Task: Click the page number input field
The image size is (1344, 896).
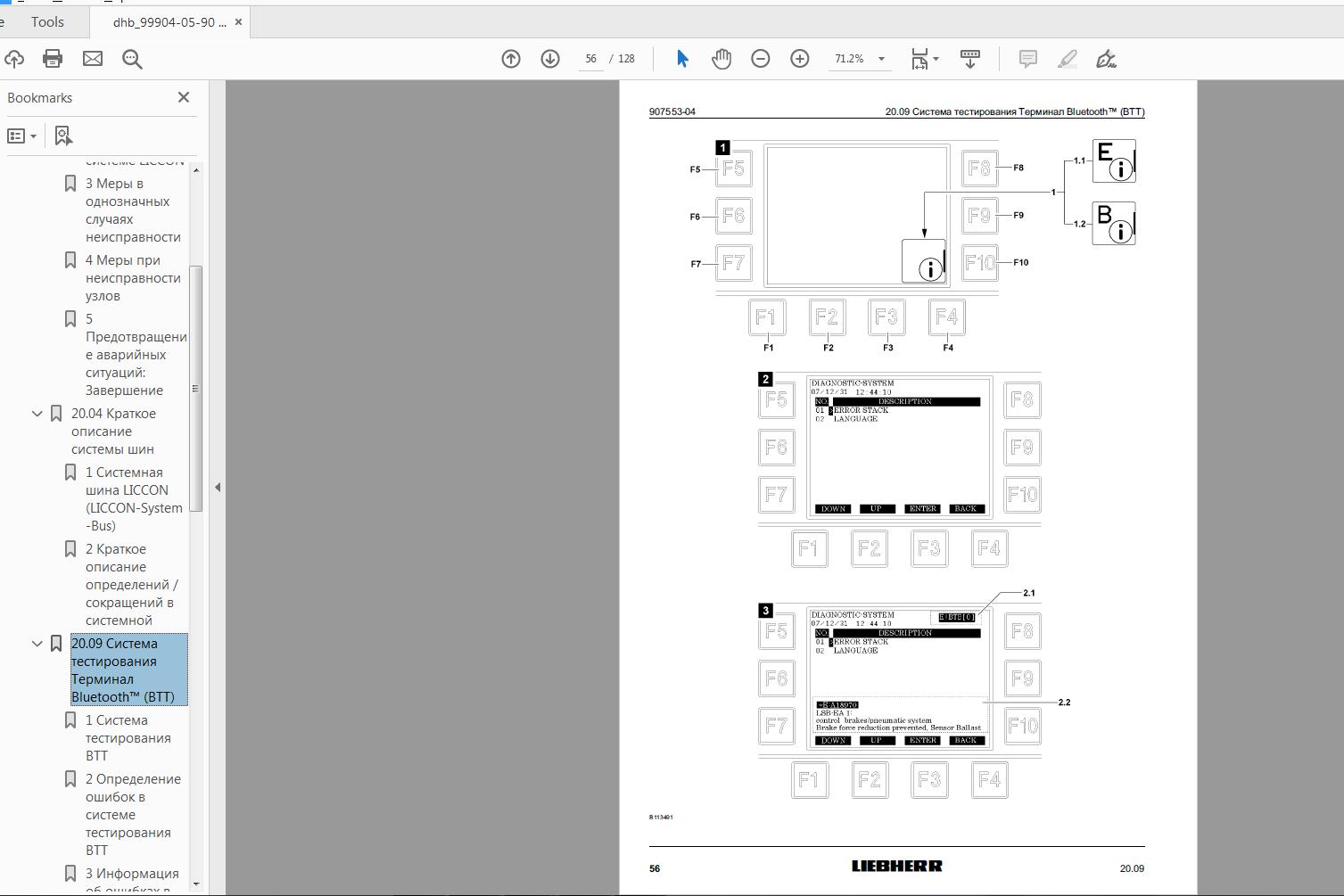Action: click(x=590, y=59)
